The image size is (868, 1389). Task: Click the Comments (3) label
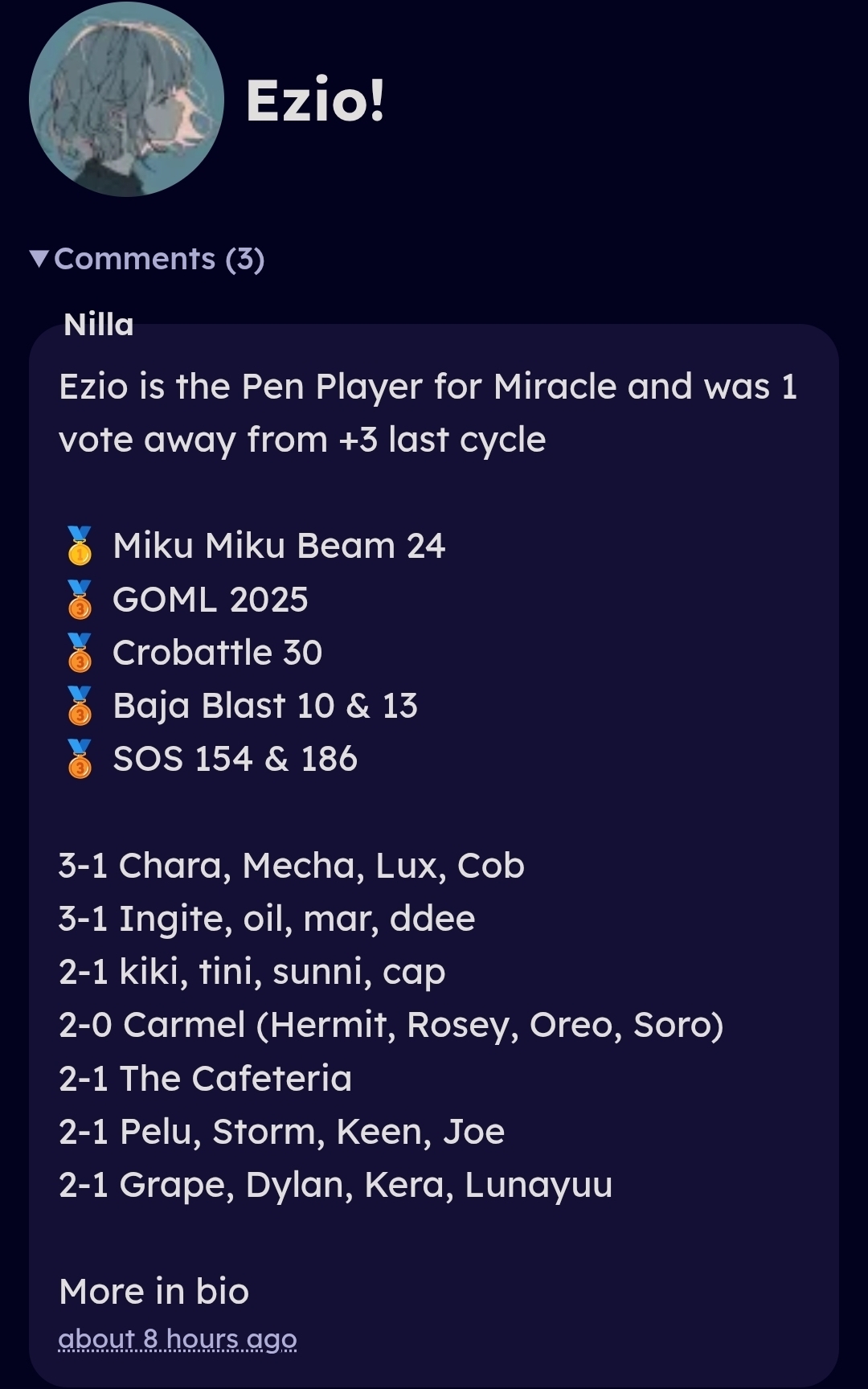(159, 259)
